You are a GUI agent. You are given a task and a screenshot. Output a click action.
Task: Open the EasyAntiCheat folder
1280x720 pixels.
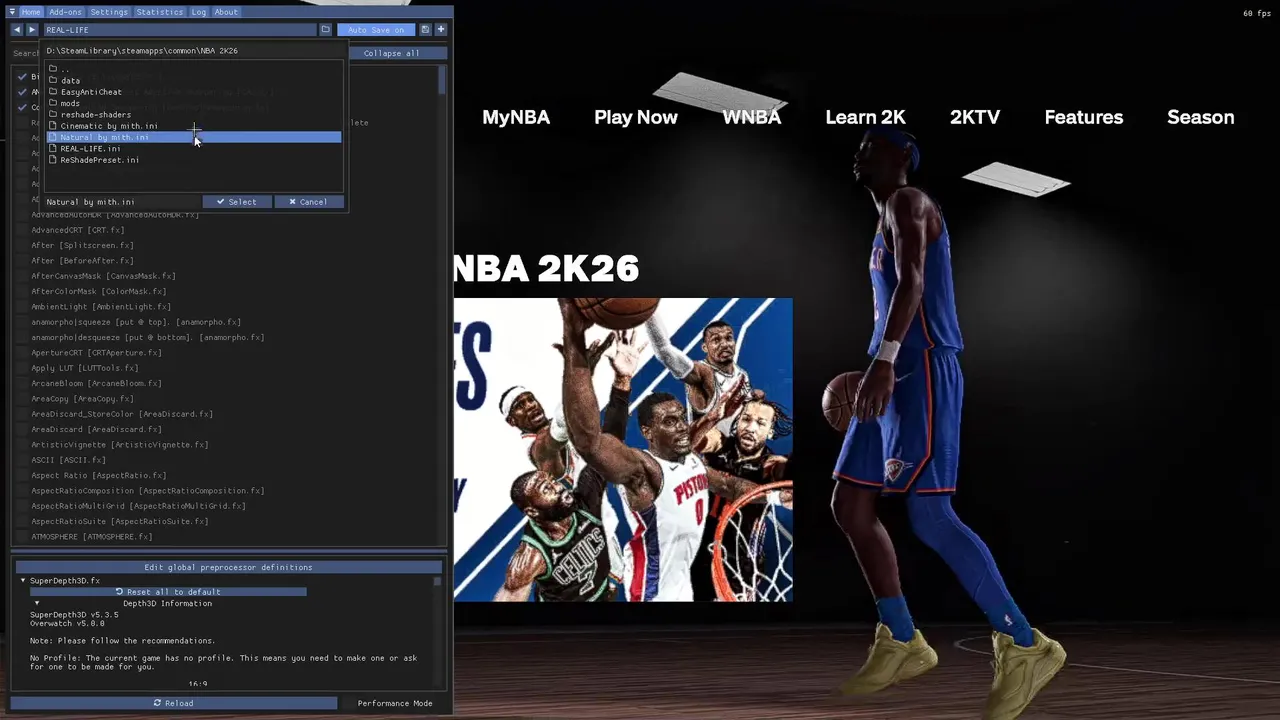[x=194, y=92]
